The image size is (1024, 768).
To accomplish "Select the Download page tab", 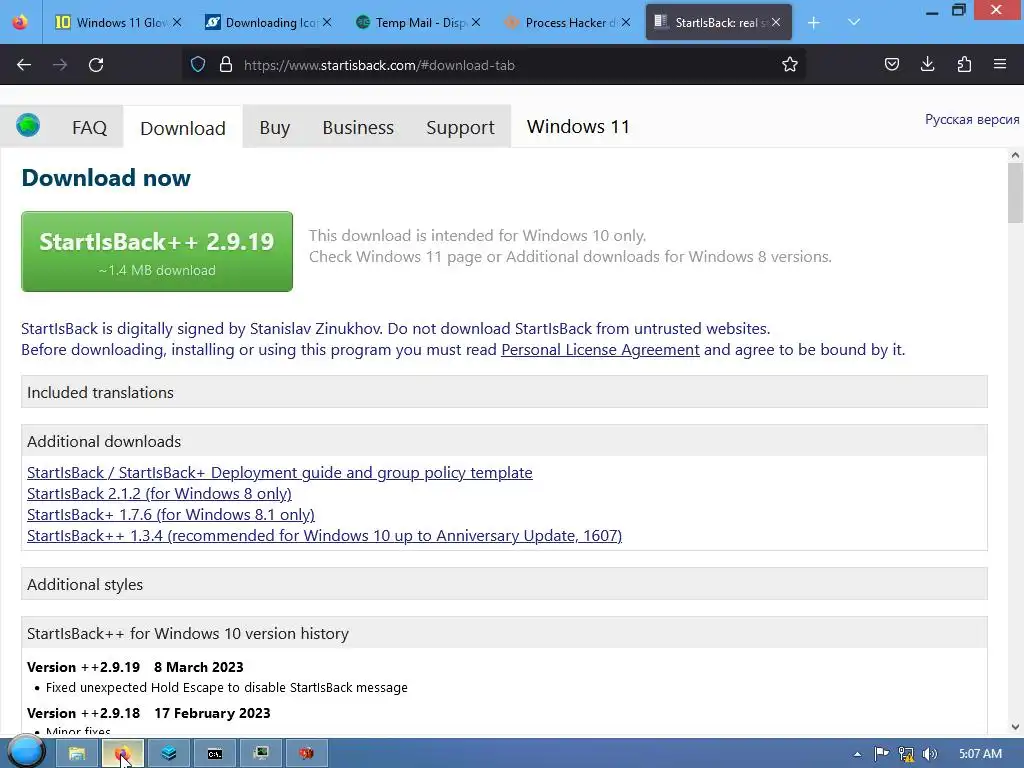I will (x=183, y=128).
